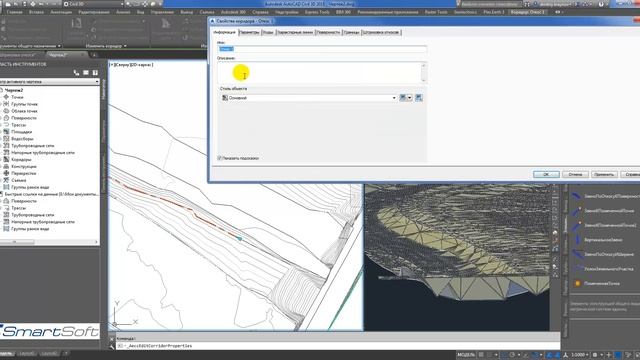The height and width of the screenshot is (360, 640).
Task: Select Коридоры in Toolspace tree
Action: (21, 160)
